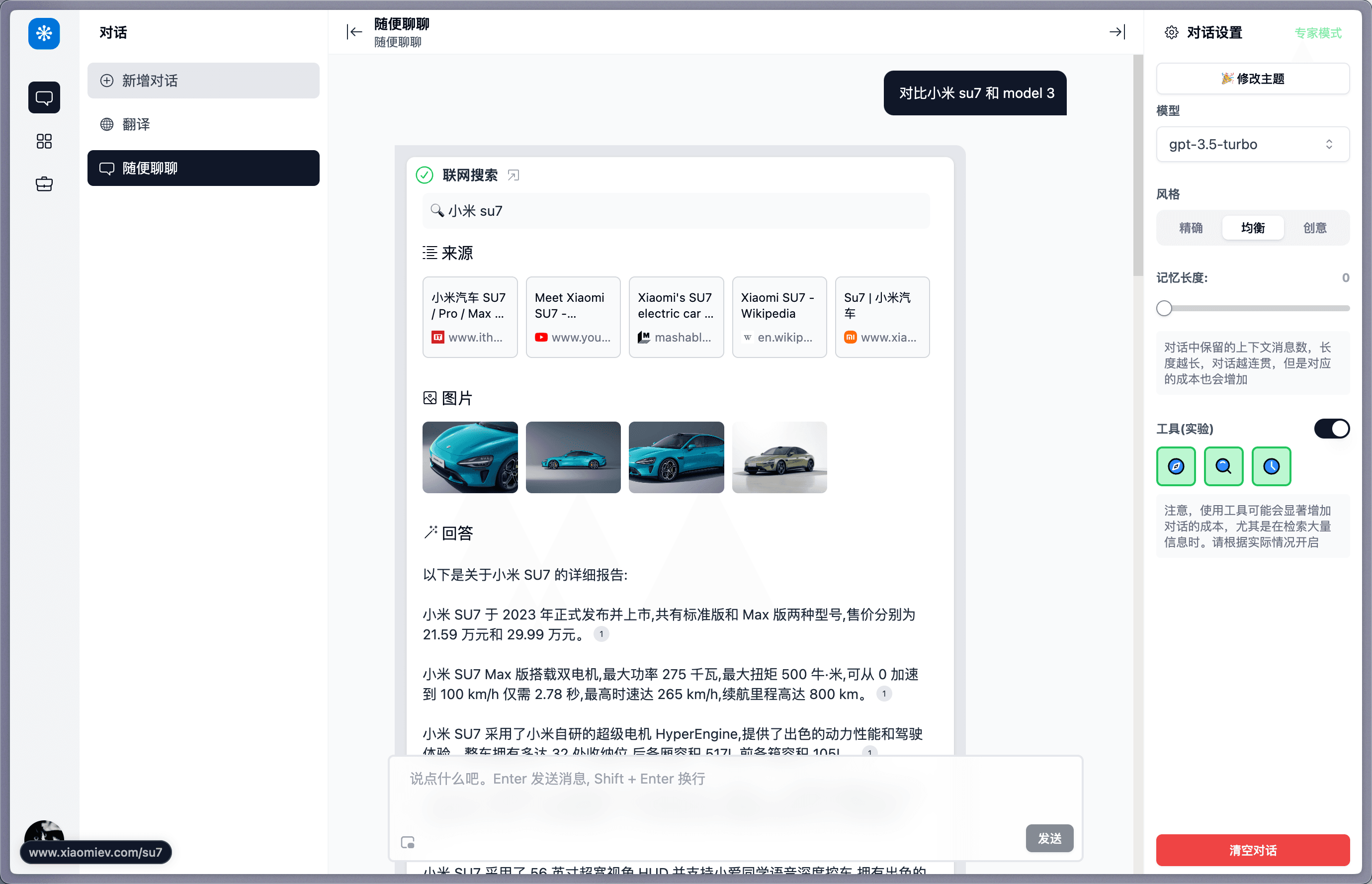
Task: Select the 均衡 style option
Action: [1253, 228]
